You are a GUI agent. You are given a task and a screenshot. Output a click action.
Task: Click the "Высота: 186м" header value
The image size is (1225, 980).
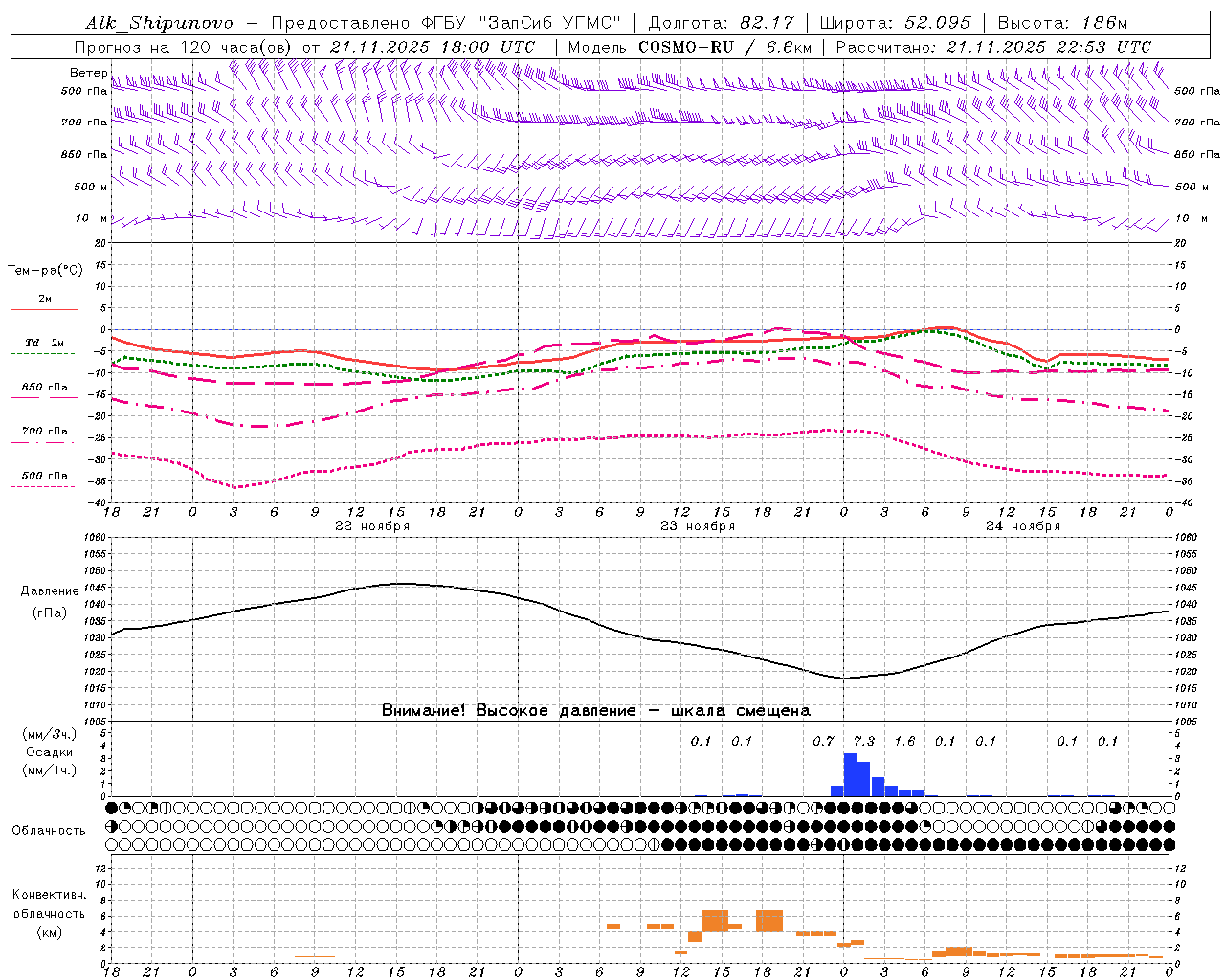tap(1062, 23)
